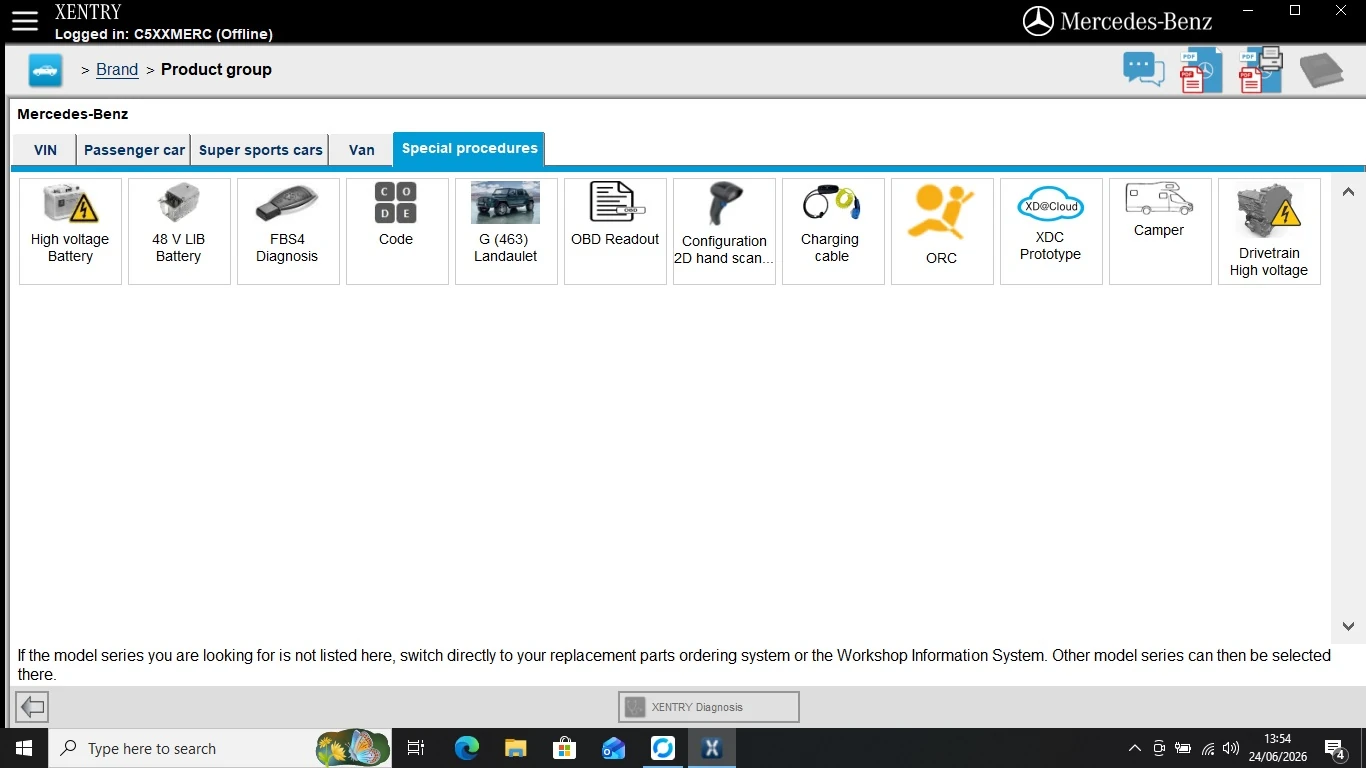
Task: Open the XENTRY hamburger menu
Action: [24, 21]
